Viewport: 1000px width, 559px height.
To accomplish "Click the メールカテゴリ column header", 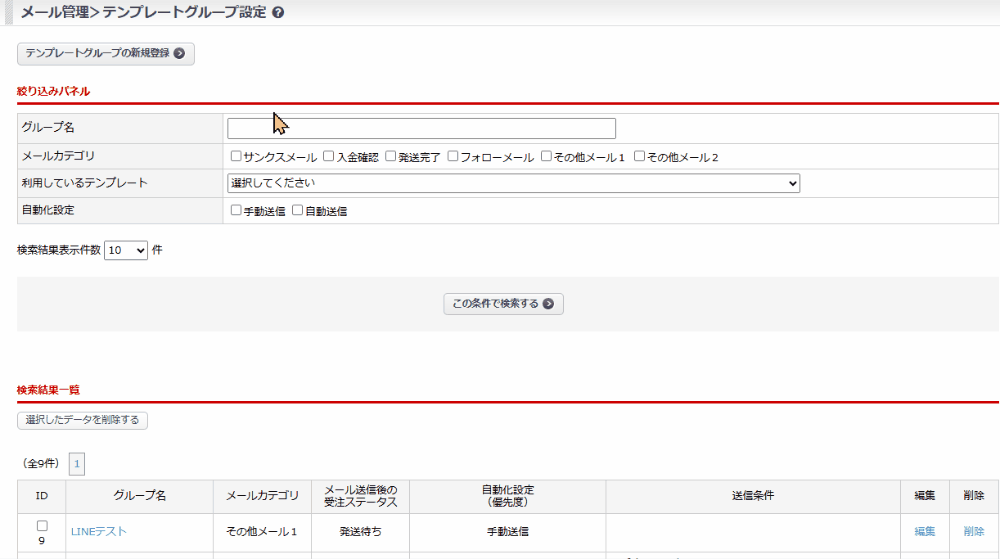I will click(262, 496).
